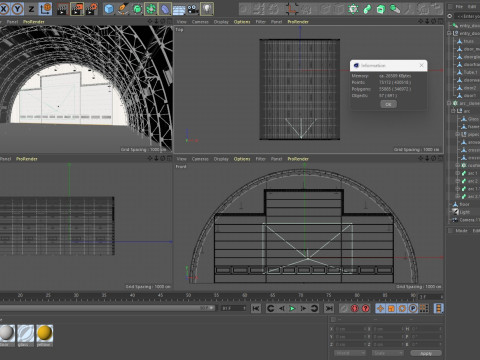
Task: Collapse the arc_cloner hierarchy
Action: 449,103
